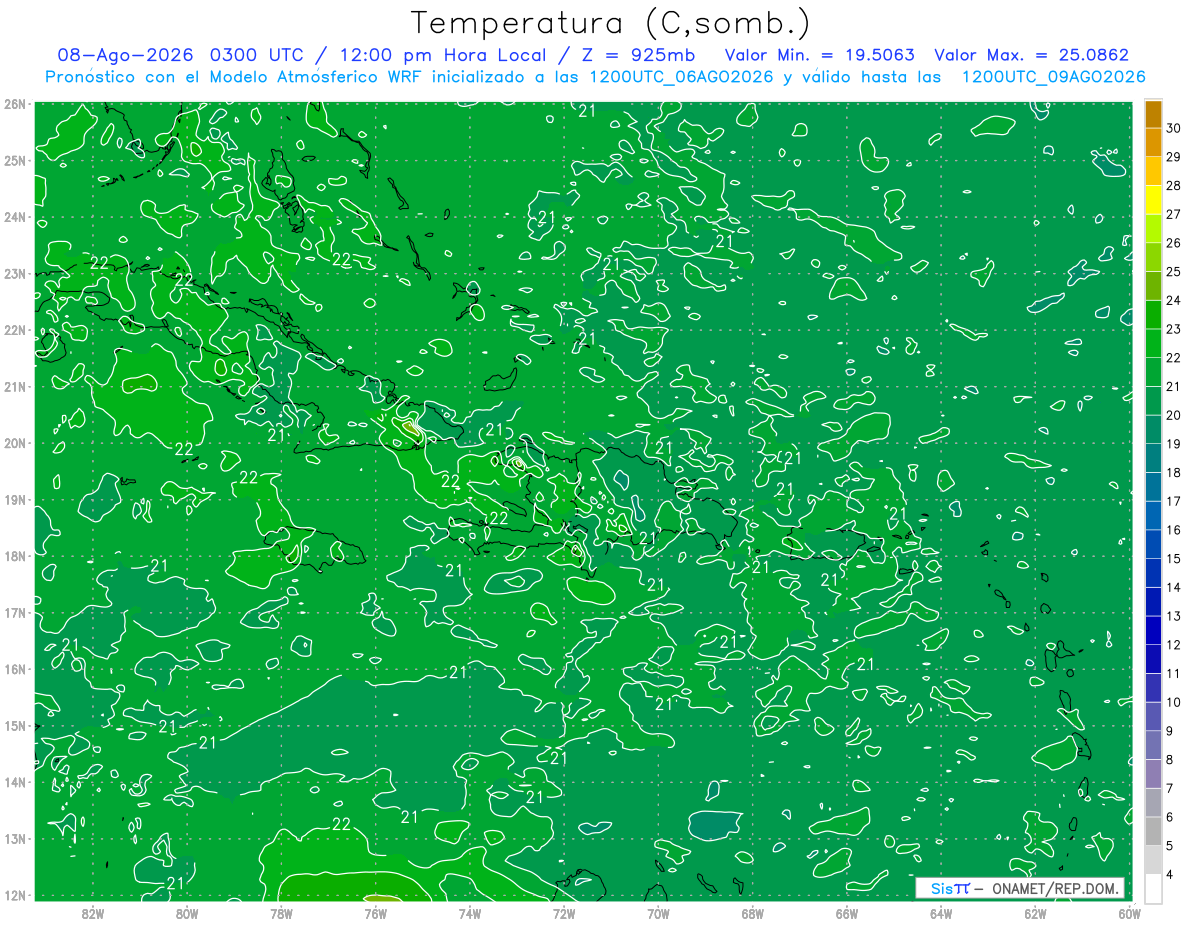Screen dimensions: 1200x927
Task: Click the "13N" latitude label
Action: click(14, 838)
